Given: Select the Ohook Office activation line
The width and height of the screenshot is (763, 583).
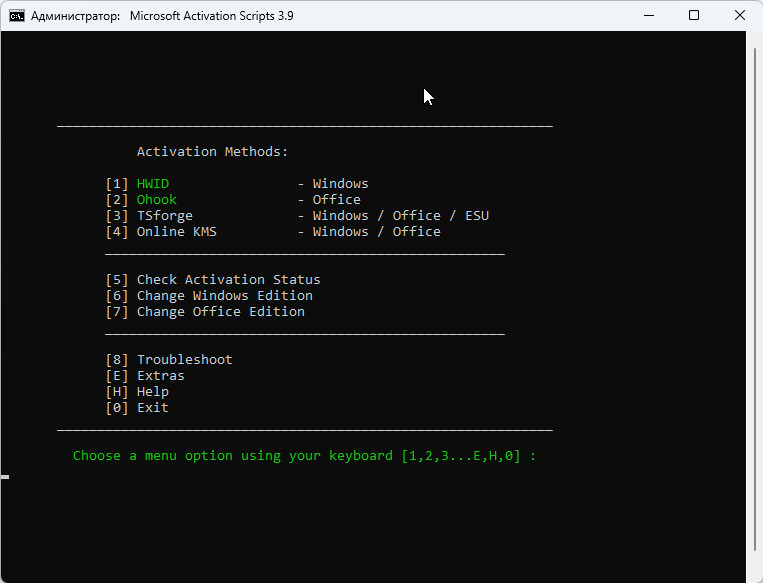Looking at the screenshot, I should (157, 200).
